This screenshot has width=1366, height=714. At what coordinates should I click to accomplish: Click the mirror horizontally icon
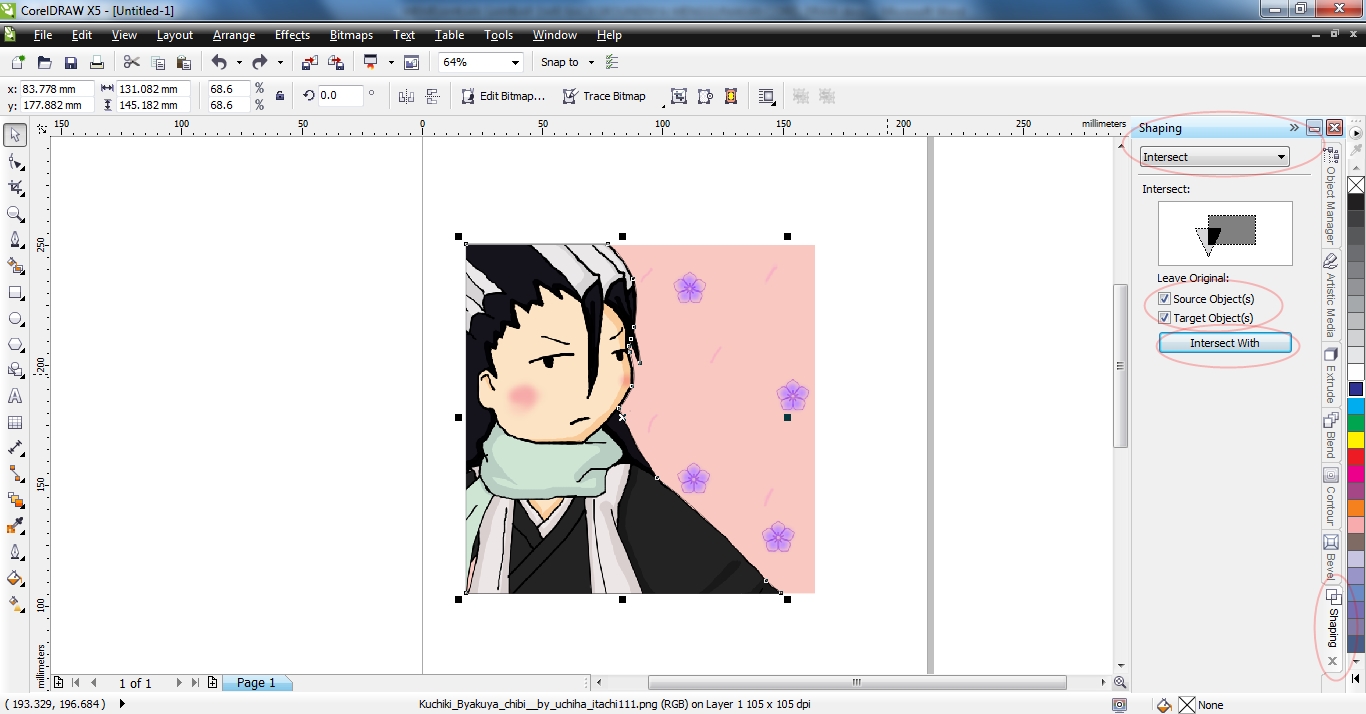coord(405,96)
